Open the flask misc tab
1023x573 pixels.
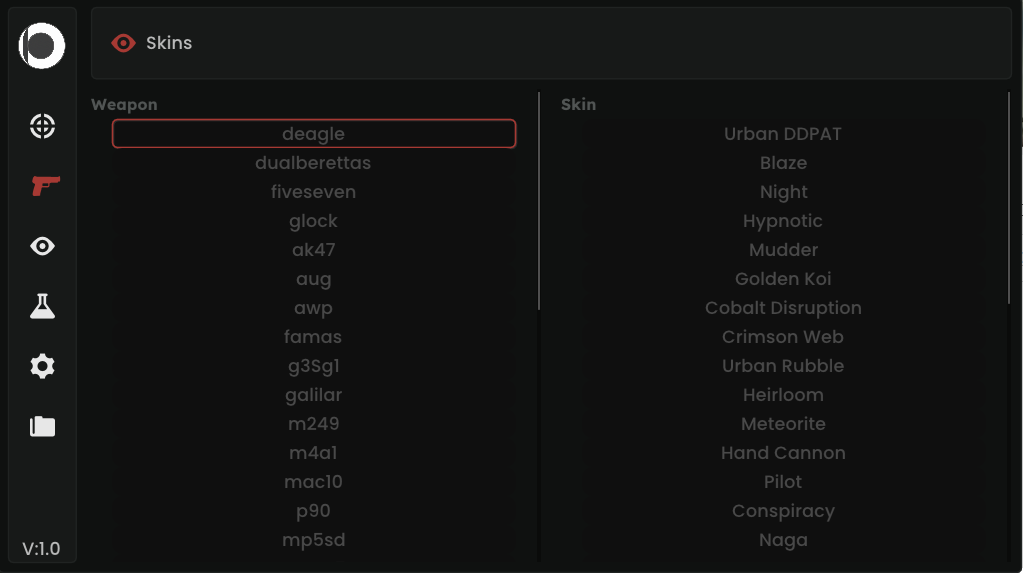pos(42,307)
